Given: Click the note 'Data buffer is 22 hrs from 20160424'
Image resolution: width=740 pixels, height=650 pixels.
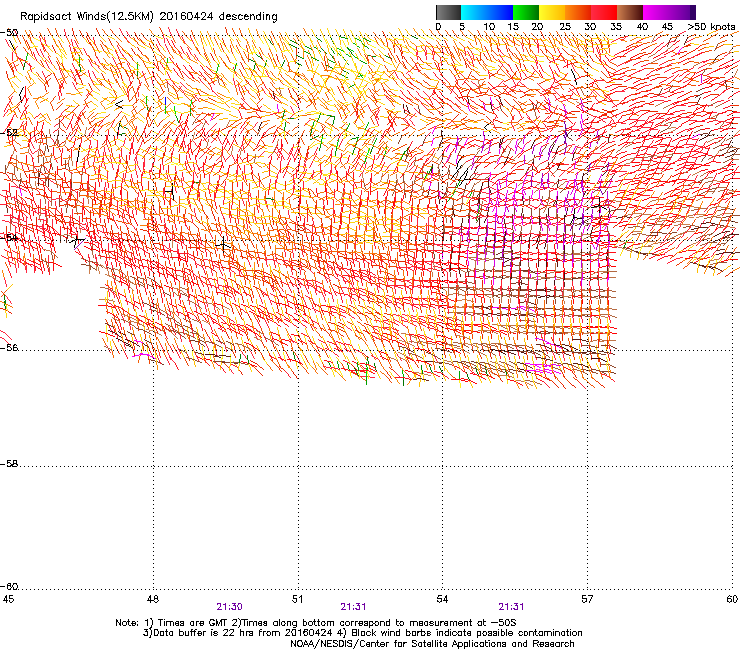Looking at the screenshot, I should coord(237,633).
